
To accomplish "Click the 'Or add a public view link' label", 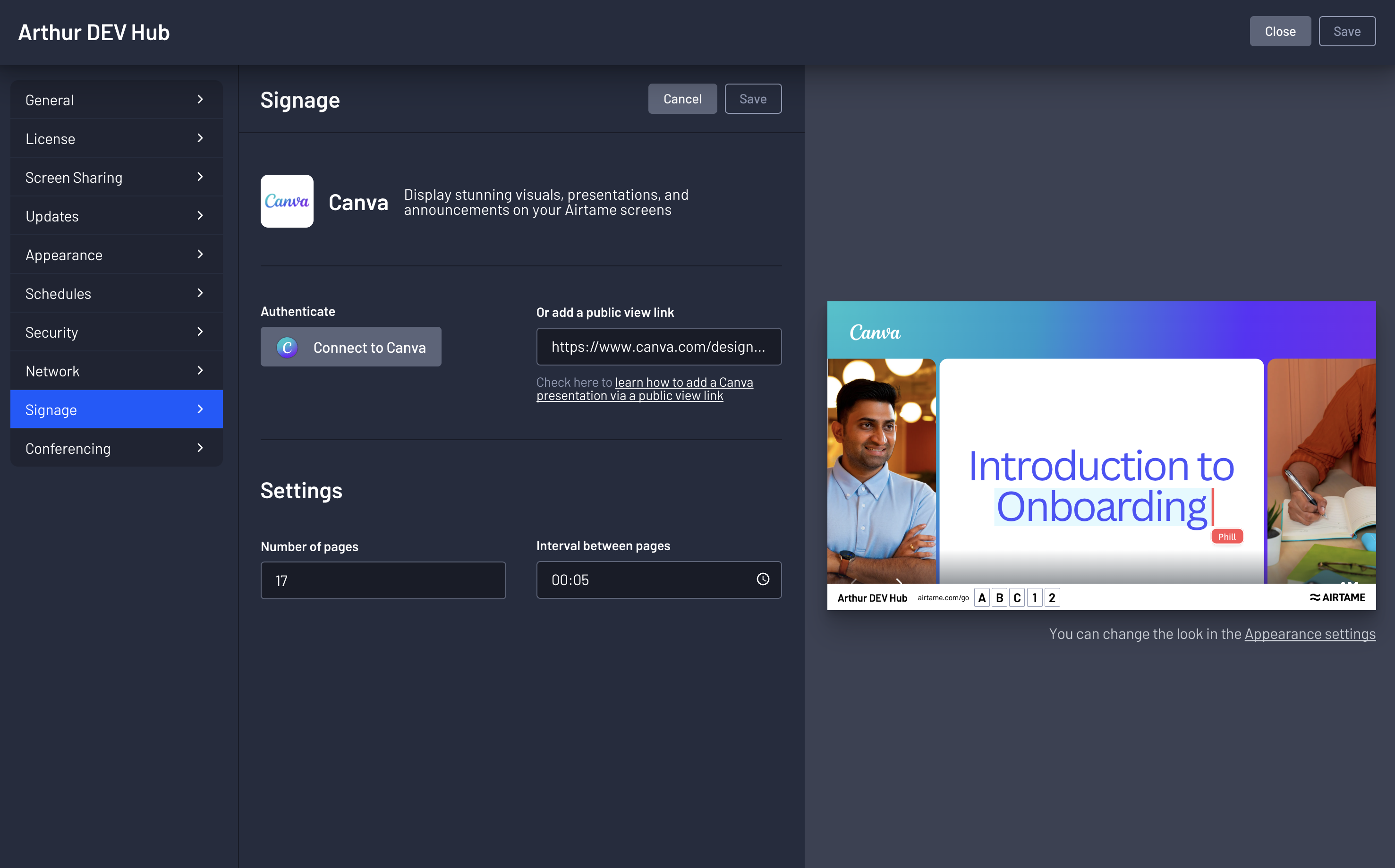I will (x=605, y=312).
